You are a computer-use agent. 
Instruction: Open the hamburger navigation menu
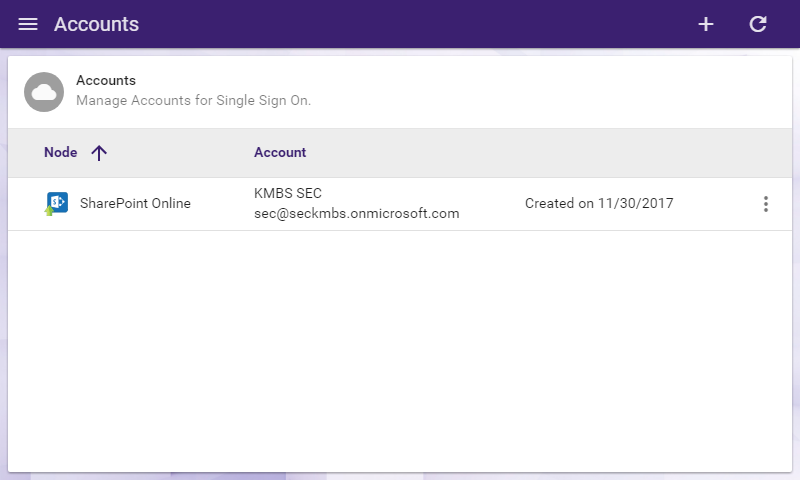(28, 24)
